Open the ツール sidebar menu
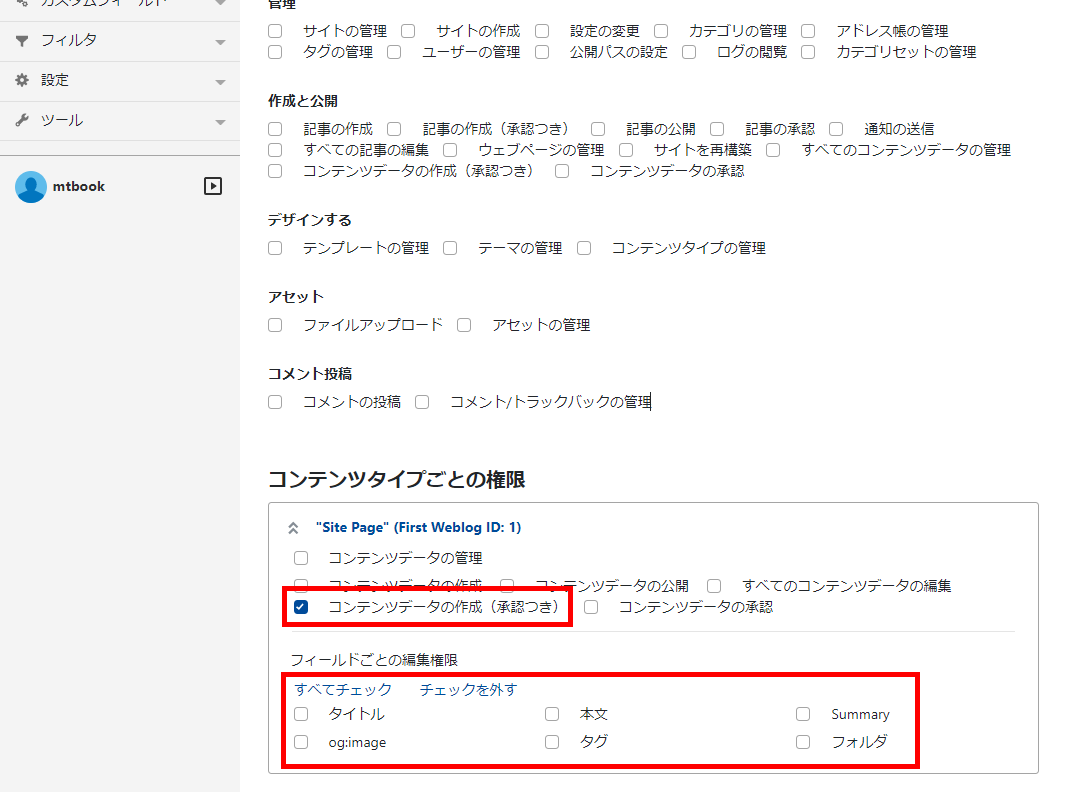 click(x=120, y=121)
